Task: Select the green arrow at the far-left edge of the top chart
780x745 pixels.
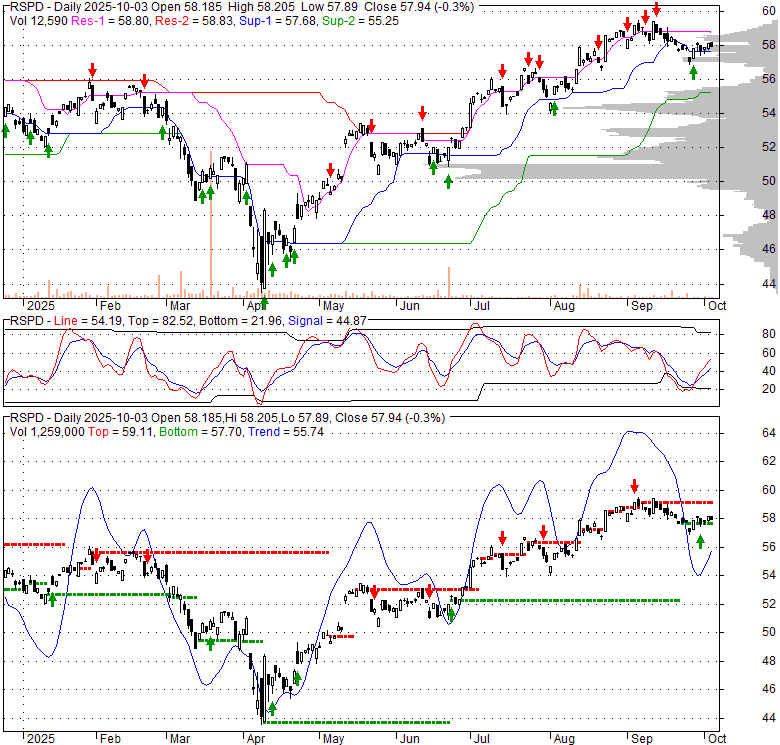Action: (x=5, y=129)
